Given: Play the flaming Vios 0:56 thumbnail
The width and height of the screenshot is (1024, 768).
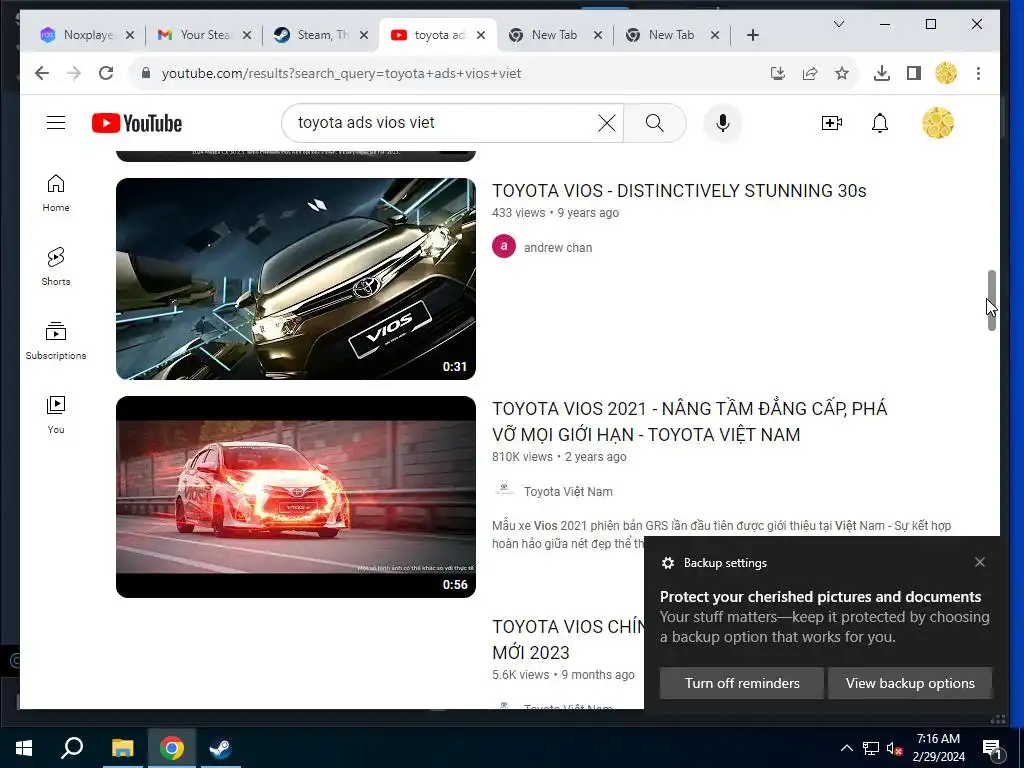Looking at the screenshot, I should click(x=296, y=497).
